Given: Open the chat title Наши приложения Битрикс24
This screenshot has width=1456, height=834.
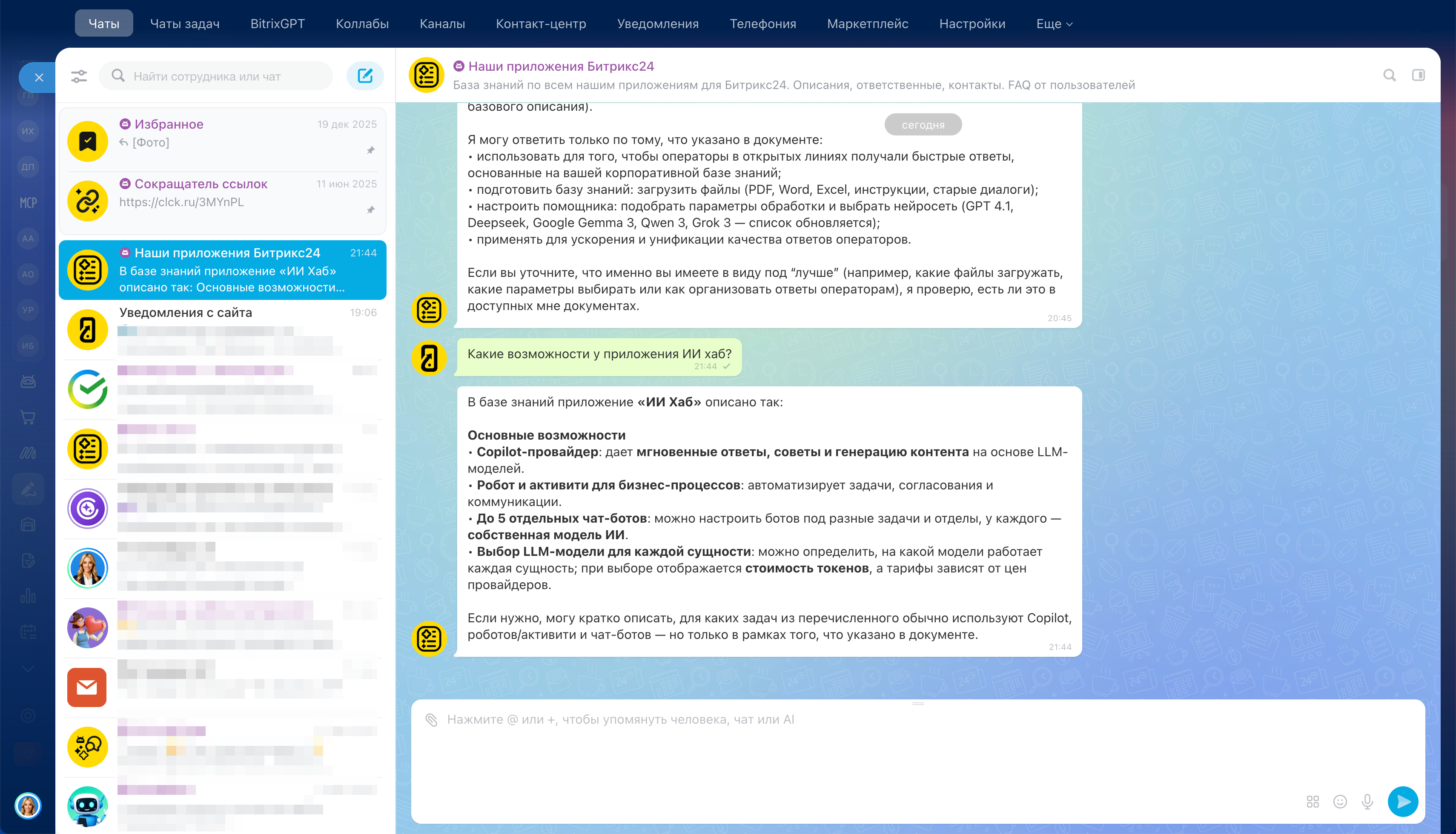Looking at the screenshot, I should 561,66.
